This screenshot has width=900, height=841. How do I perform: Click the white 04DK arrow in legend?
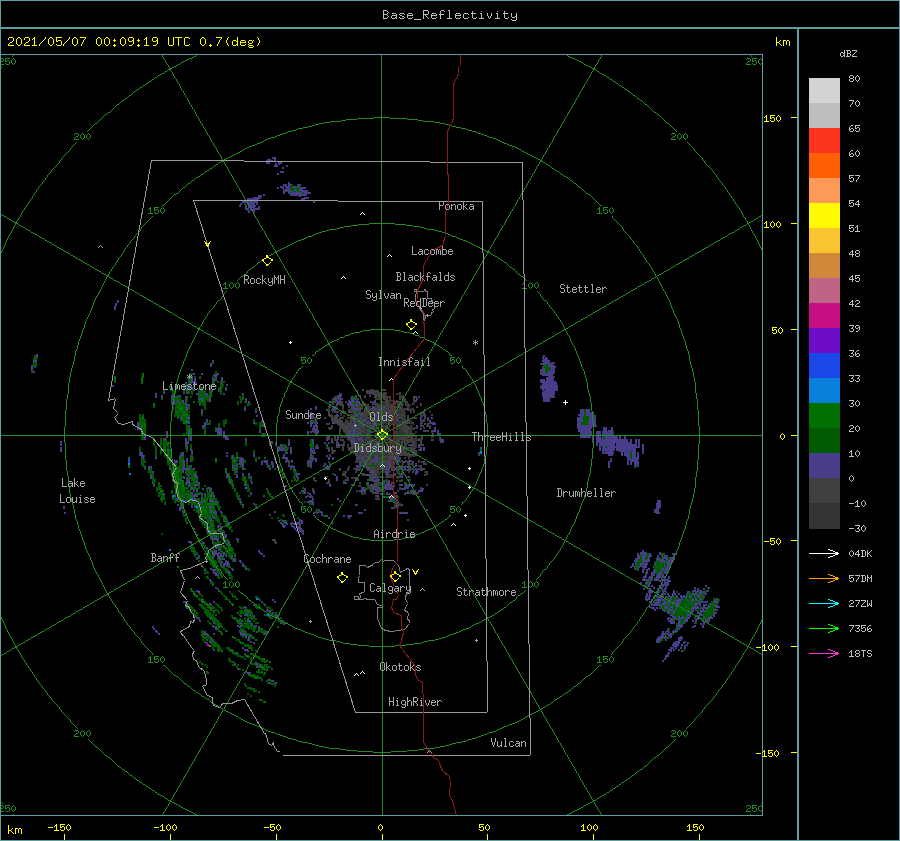(824, 553)
